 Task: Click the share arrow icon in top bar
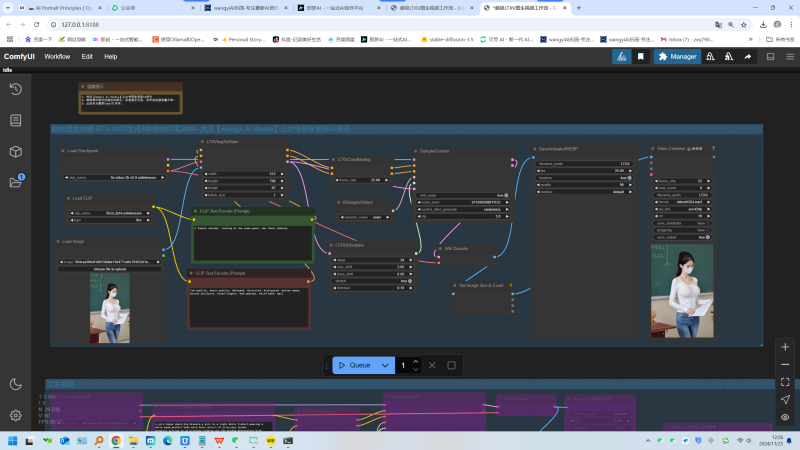(747, 57)
